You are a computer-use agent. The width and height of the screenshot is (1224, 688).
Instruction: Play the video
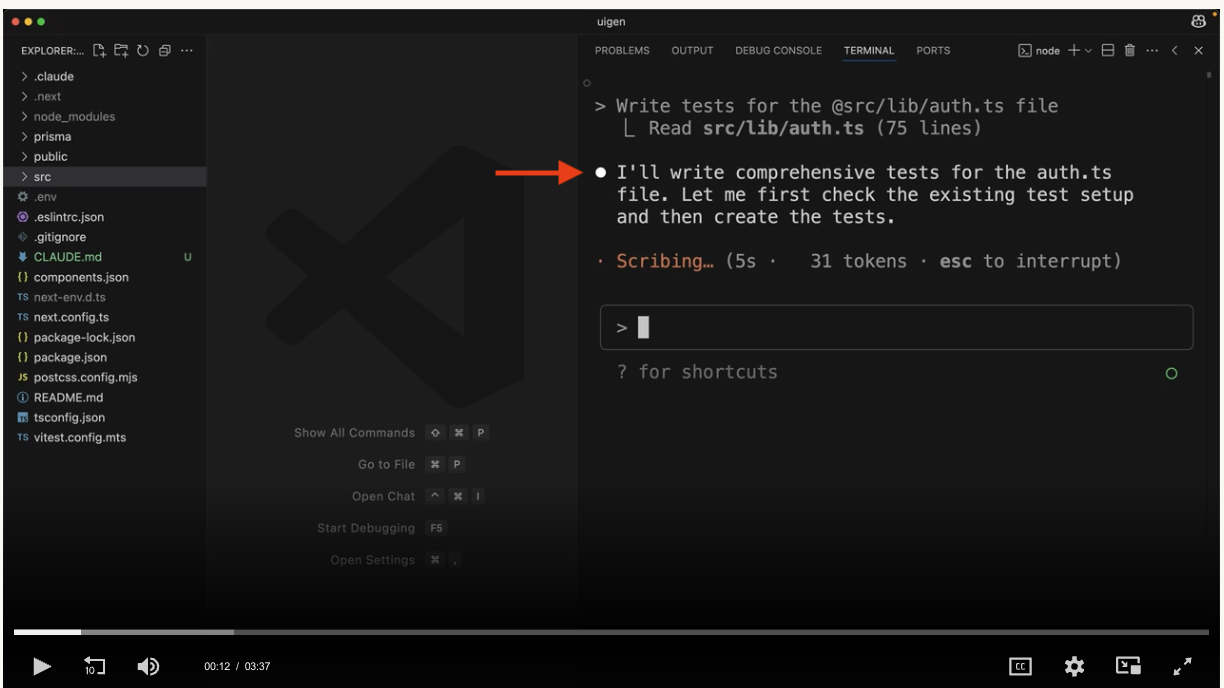tap(42, 666)
